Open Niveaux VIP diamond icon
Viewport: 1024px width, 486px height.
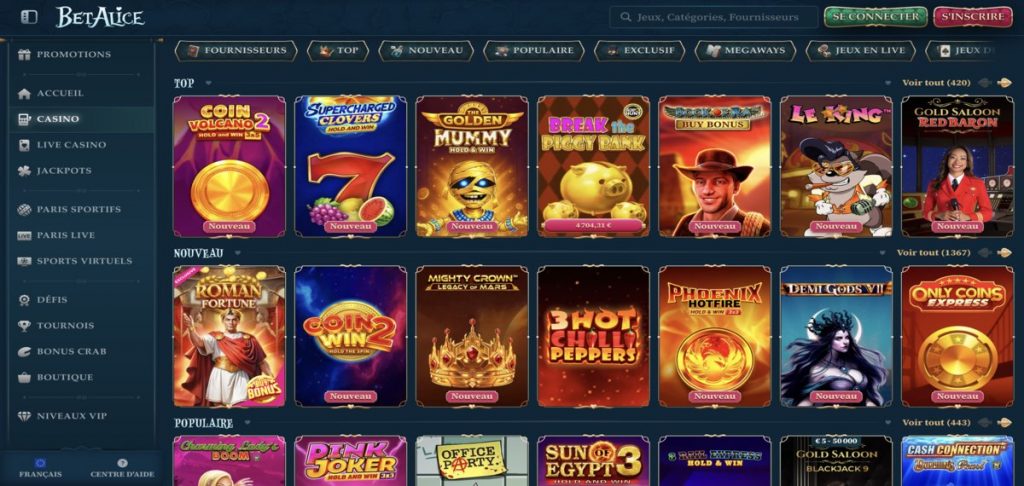(x=24, y=416)
